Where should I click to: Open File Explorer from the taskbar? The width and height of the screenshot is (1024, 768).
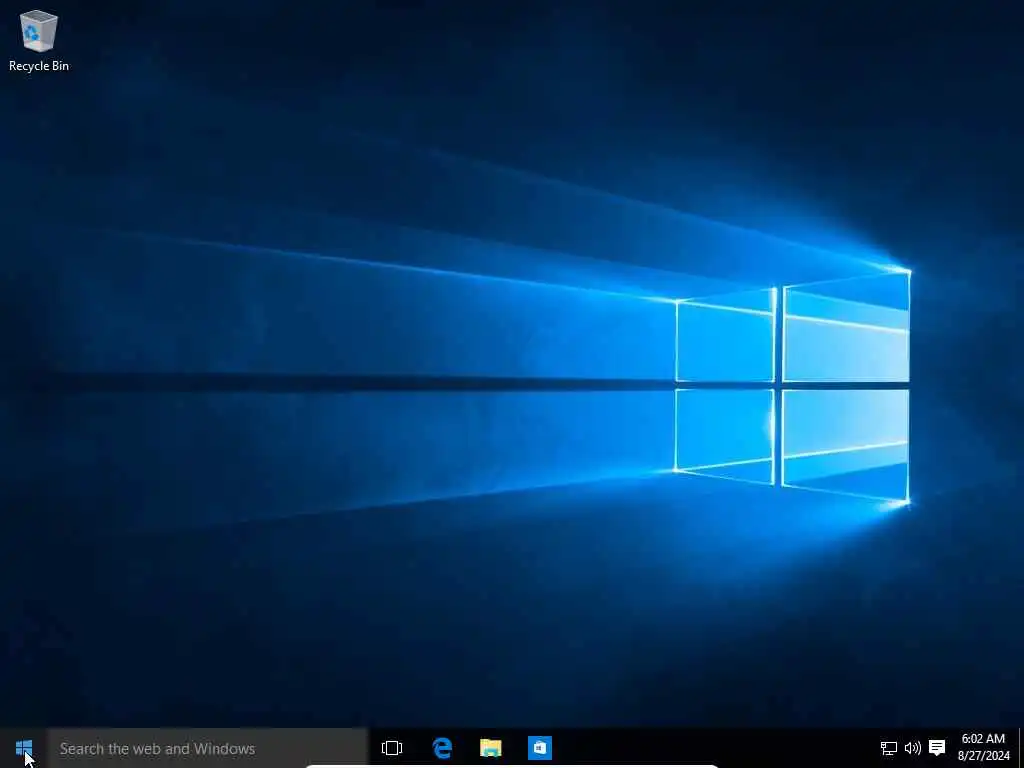tap(490, 748)
